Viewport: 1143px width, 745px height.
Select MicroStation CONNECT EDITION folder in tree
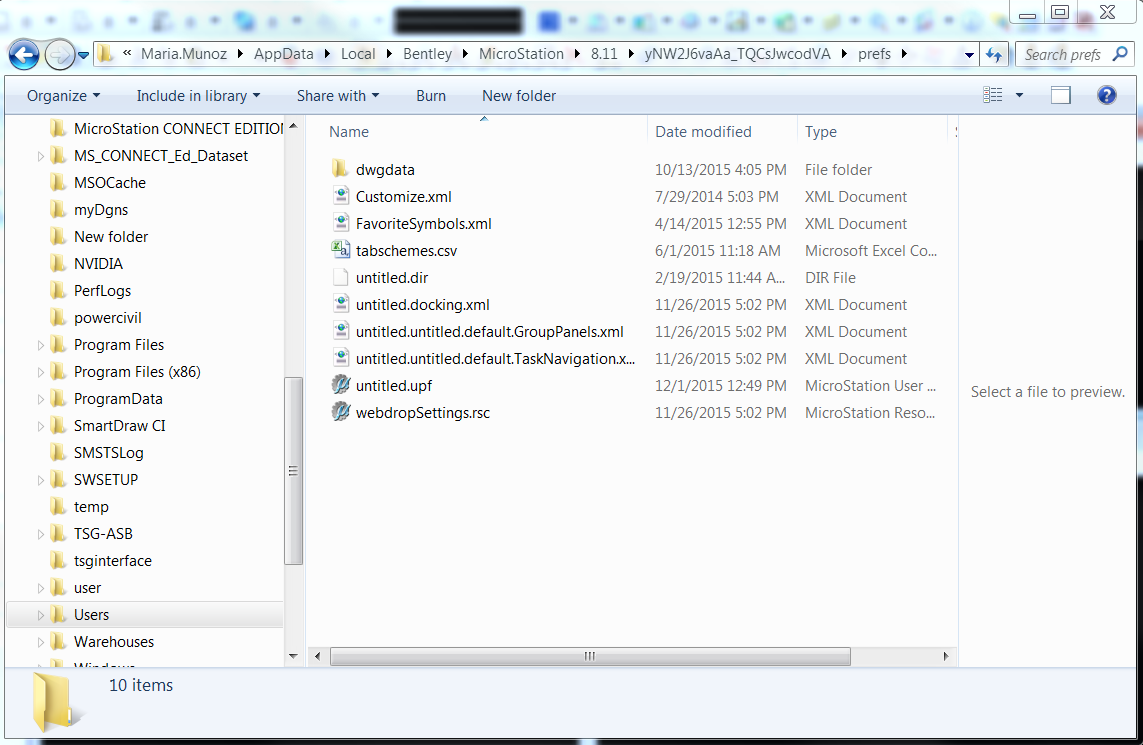(x=167, y=128)
